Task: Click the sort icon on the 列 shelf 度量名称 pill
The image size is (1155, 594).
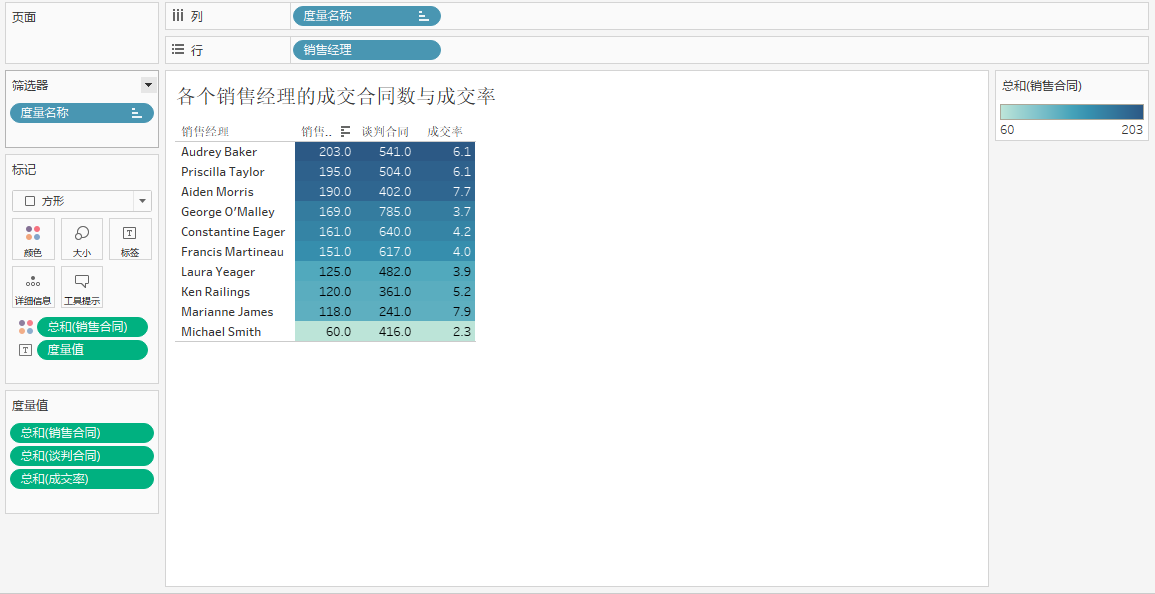Action: [424, 16]
